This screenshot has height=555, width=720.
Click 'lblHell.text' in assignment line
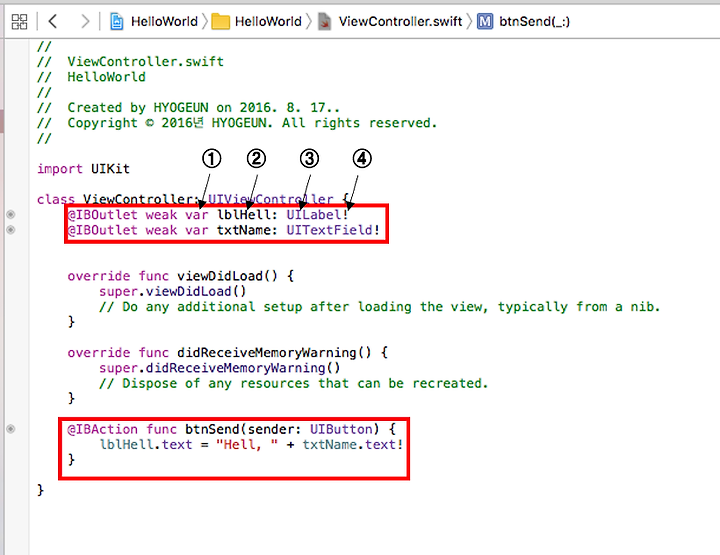146,445
